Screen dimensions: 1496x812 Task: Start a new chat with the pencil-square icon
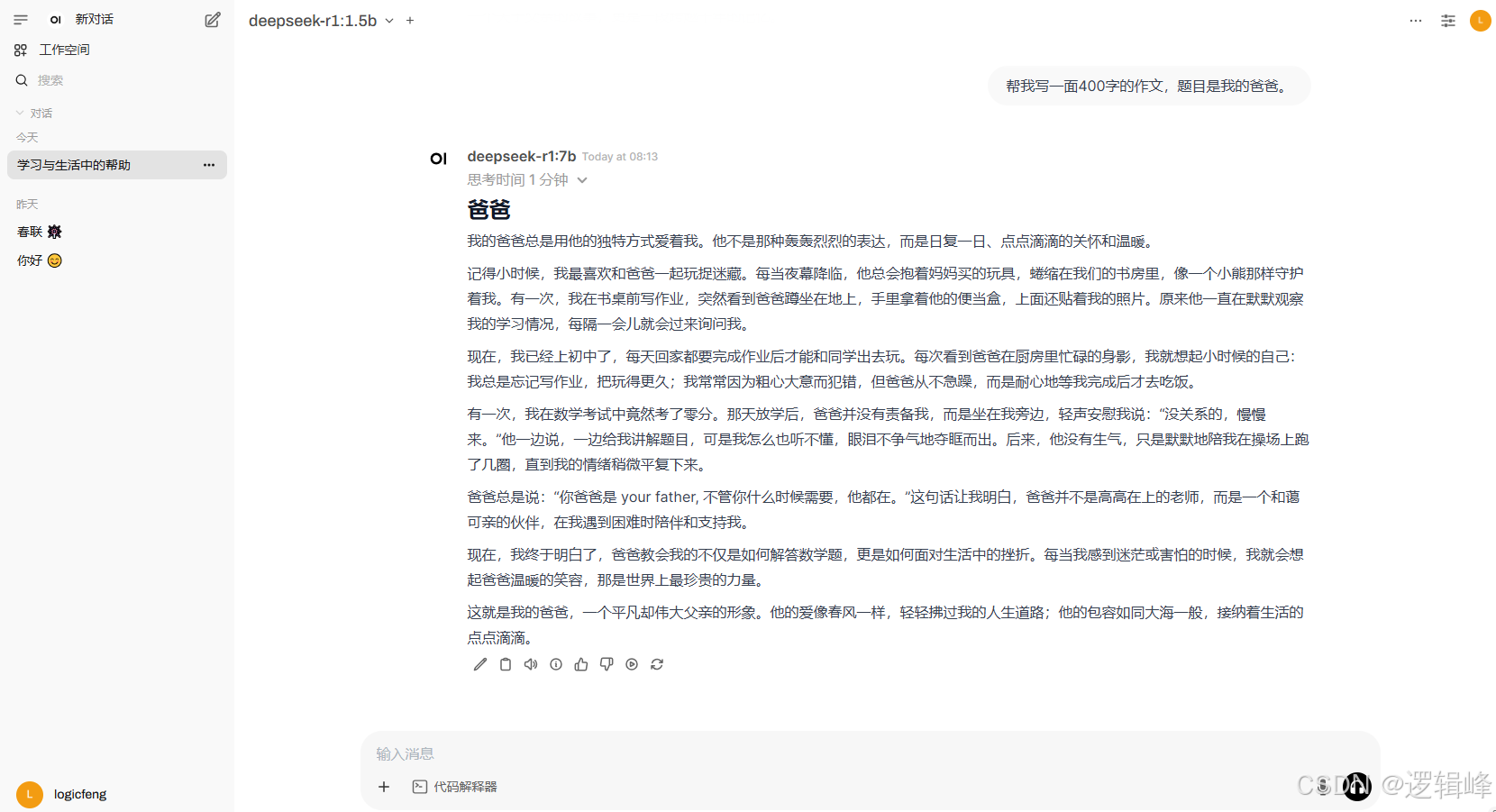click(x=213, y=20)
